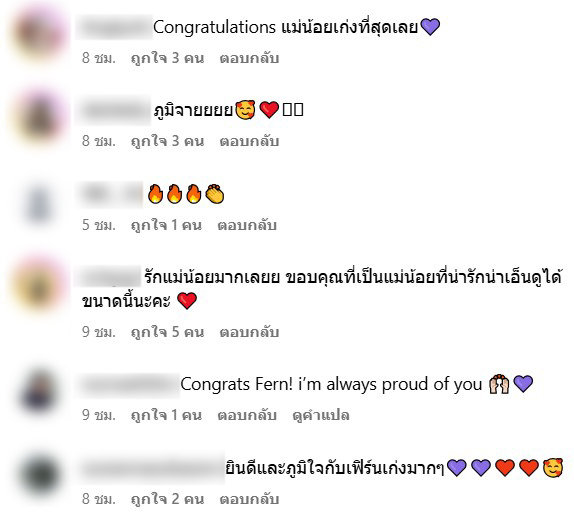
Task: Open avatar of the ภูมิจายยยย commenter
Action: point(40,116)
